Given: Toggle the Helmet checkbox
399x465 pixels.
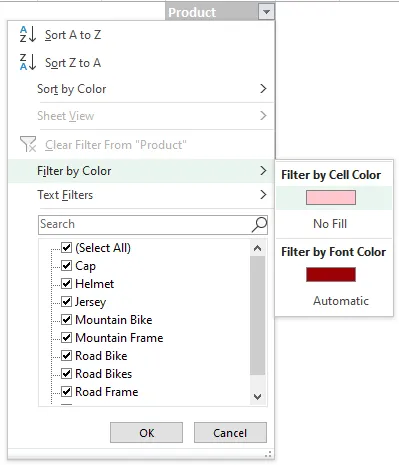Looking at the screenshot, I should click(x=66, y=284).
